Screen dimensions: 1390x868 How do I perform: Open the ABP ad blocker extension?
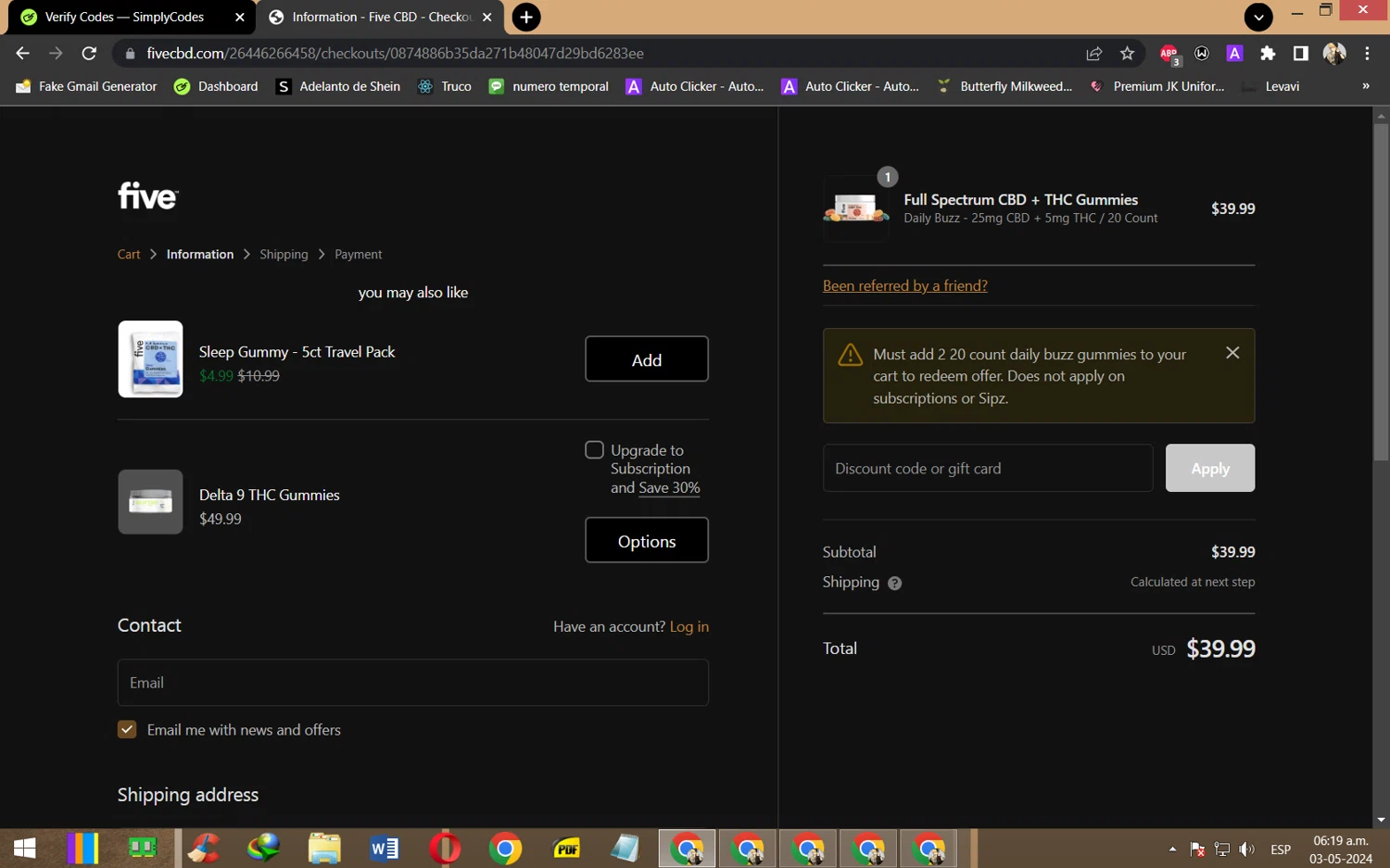point(1169,54)
